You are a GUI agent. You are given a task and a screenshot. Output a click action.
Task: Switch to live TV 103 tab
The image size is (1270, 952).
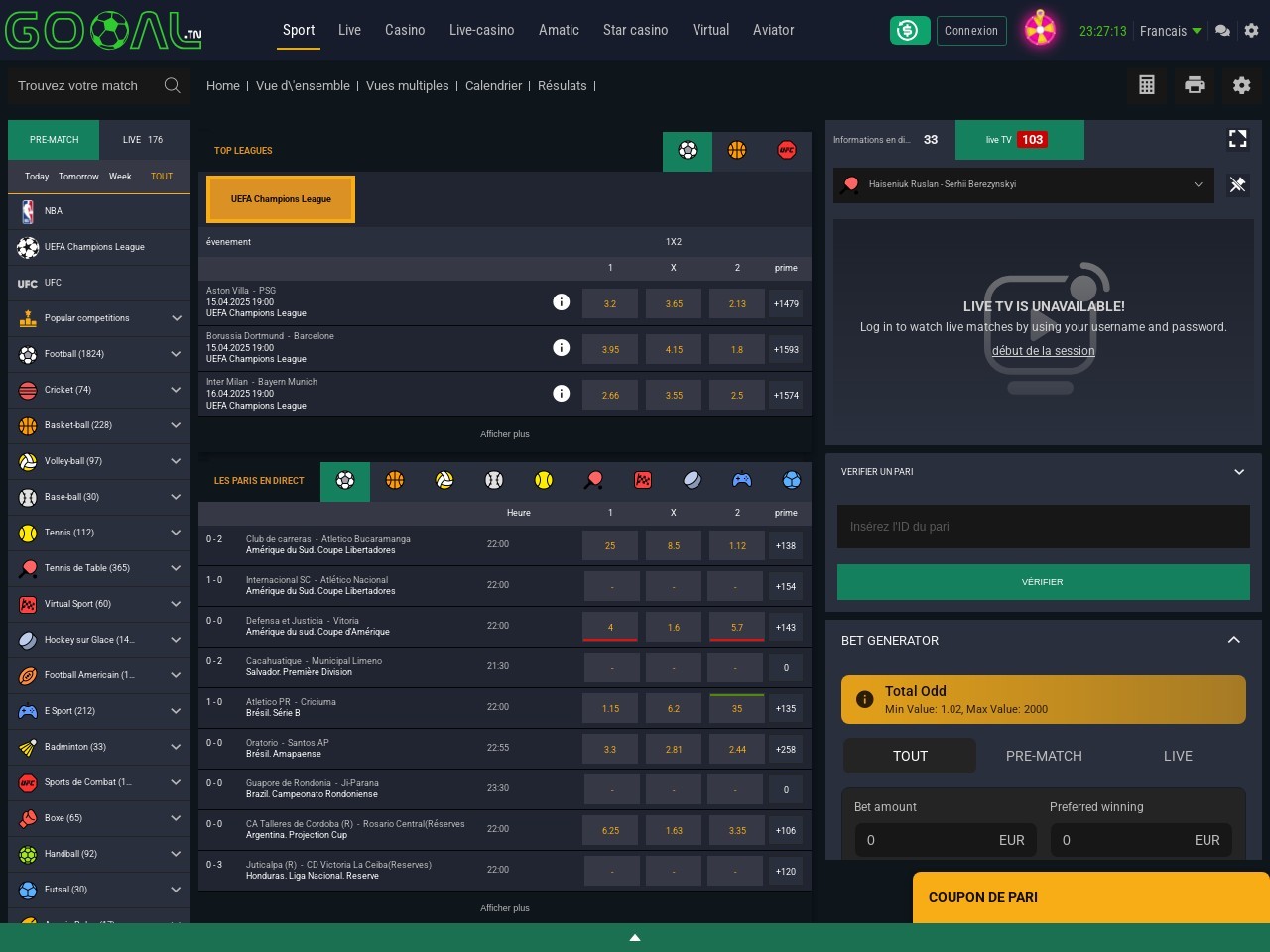[1020, 140]
